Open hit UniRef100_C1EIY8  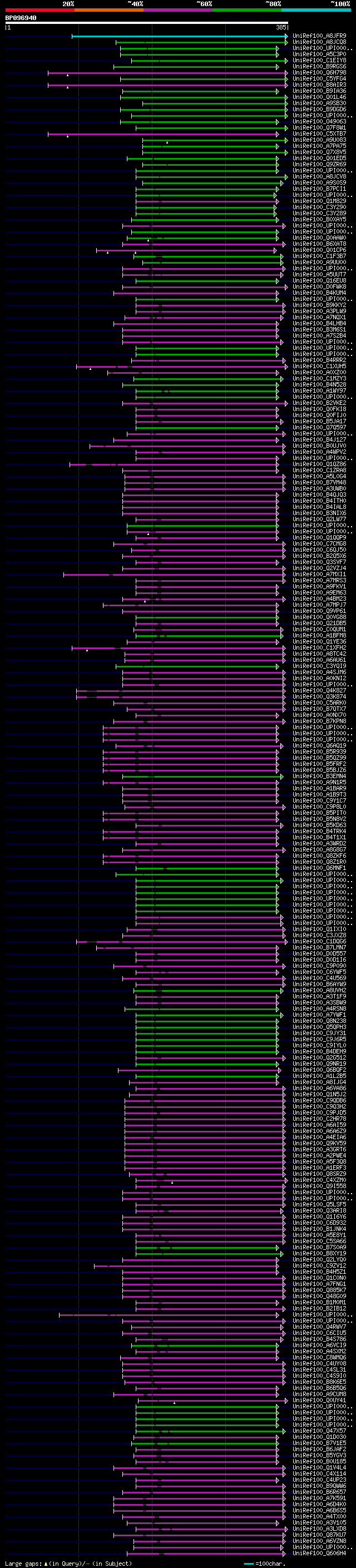(319, 60)
